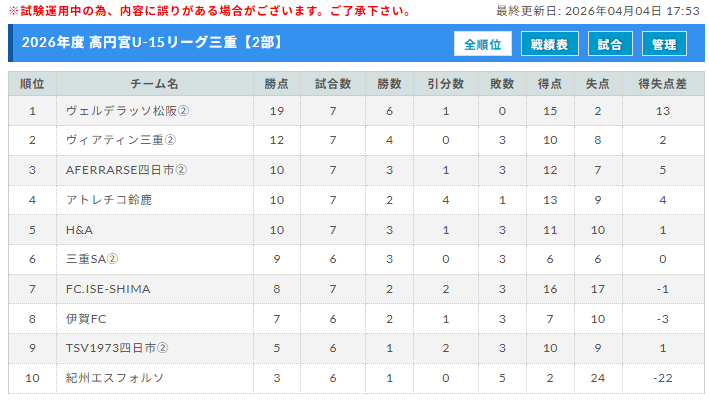Open the 試合 tab
The width and height of the screenshot is (709, 401).
click(x=609, y=45)
